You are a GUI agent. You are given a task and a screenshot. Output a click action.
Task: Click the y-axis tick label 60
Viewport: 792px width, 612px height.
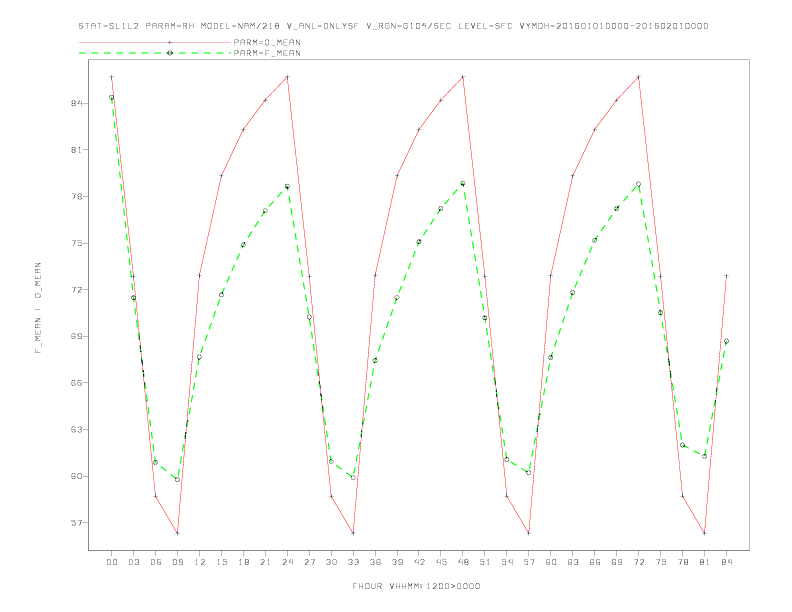[x=77, y=476]
